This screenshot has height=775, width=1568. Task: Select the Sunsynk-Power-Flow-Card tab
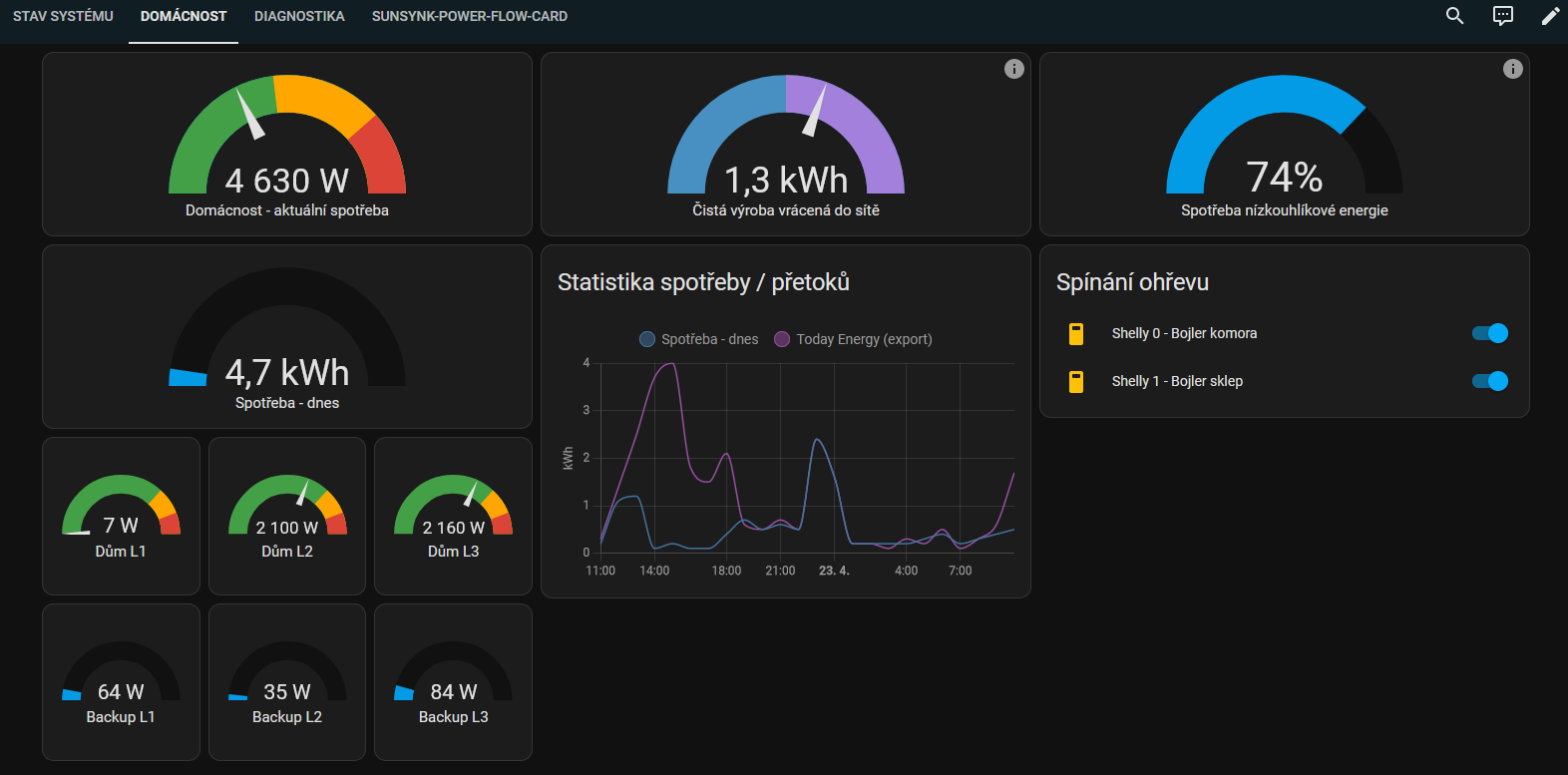(x=470, y=16)
